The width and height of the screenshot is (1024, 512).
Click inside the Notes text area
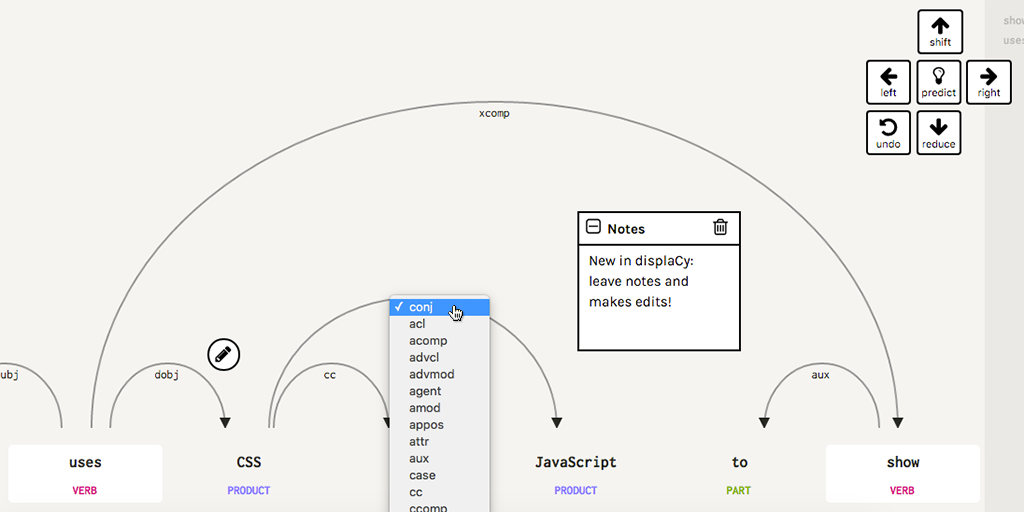(658, 300)
